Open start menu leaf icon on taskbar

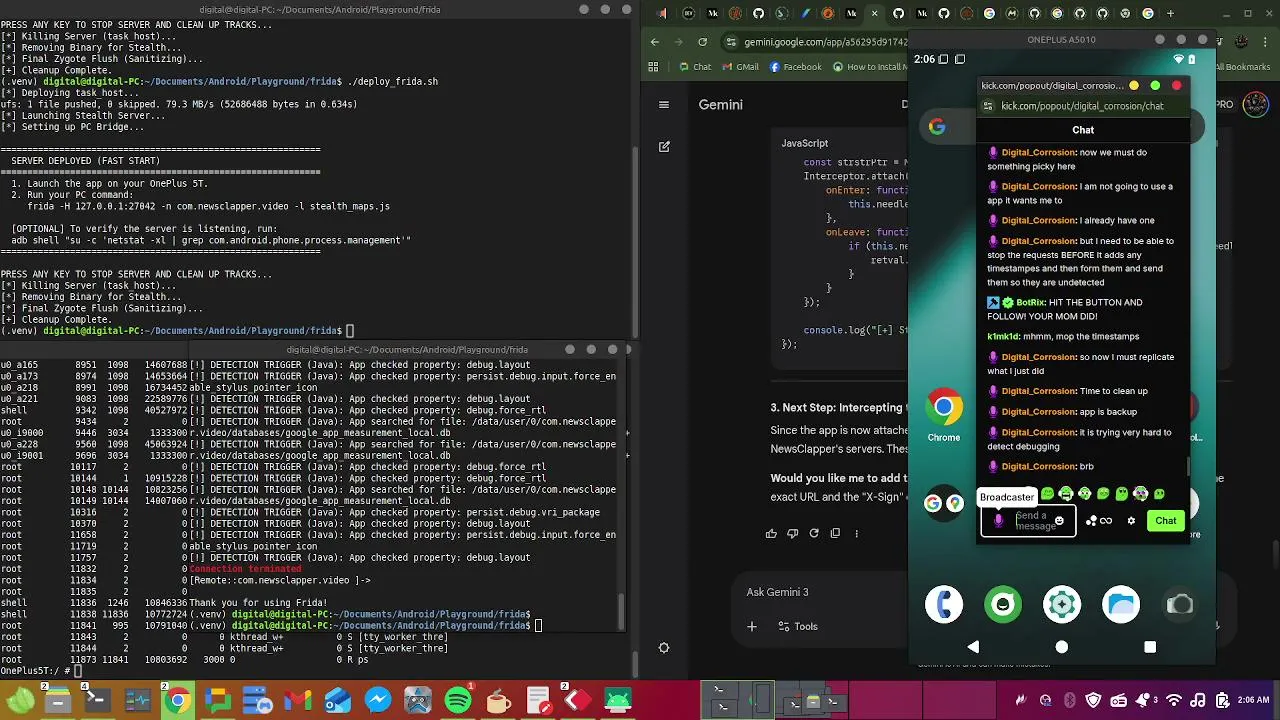tap(20, 701)
